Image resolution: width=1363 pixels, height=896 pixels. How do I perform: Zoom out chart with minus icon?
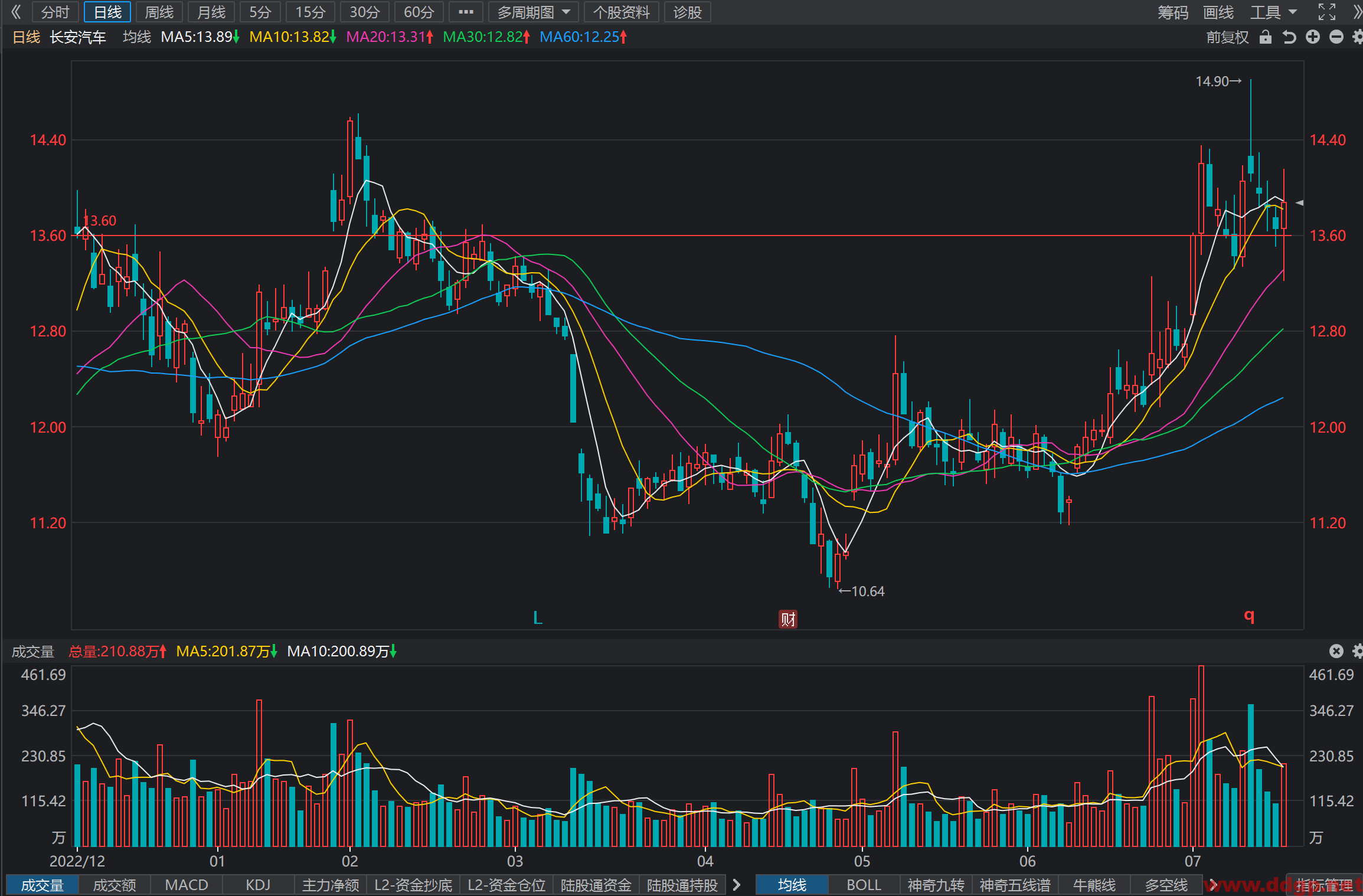pos(1336,37)
